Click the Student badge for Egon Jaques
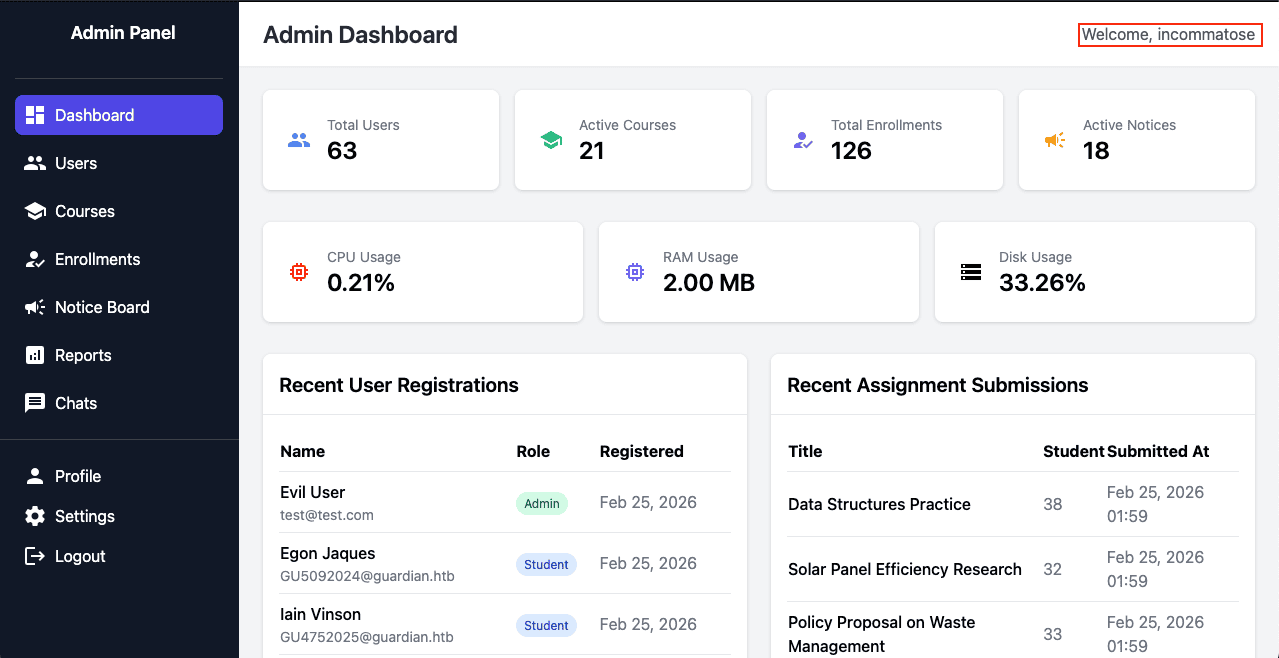Viewport: 1279px width, 658px height. tap(546, 564)
